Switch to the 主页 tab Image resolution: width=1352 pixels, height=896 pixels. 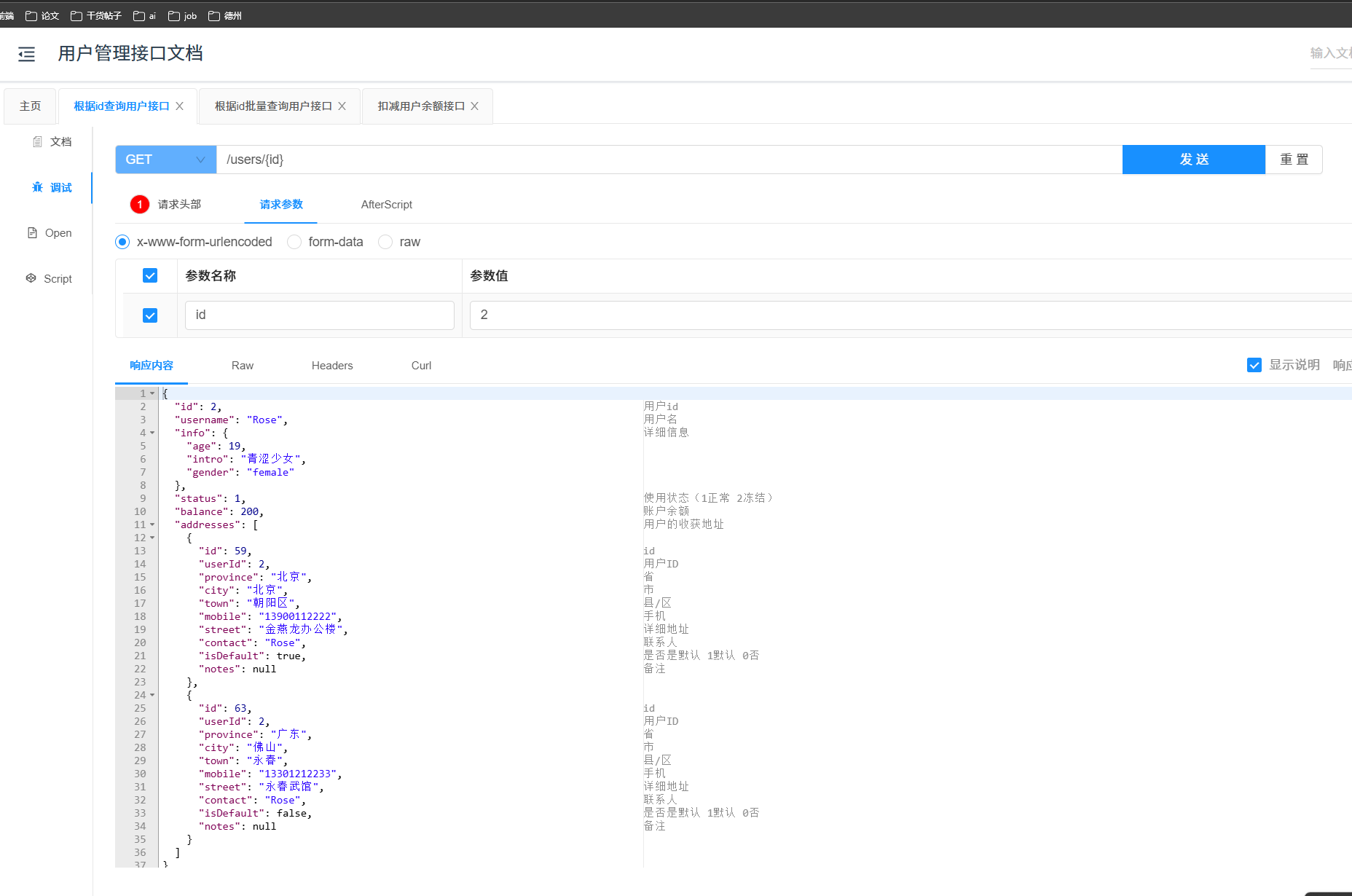point(31,106)
